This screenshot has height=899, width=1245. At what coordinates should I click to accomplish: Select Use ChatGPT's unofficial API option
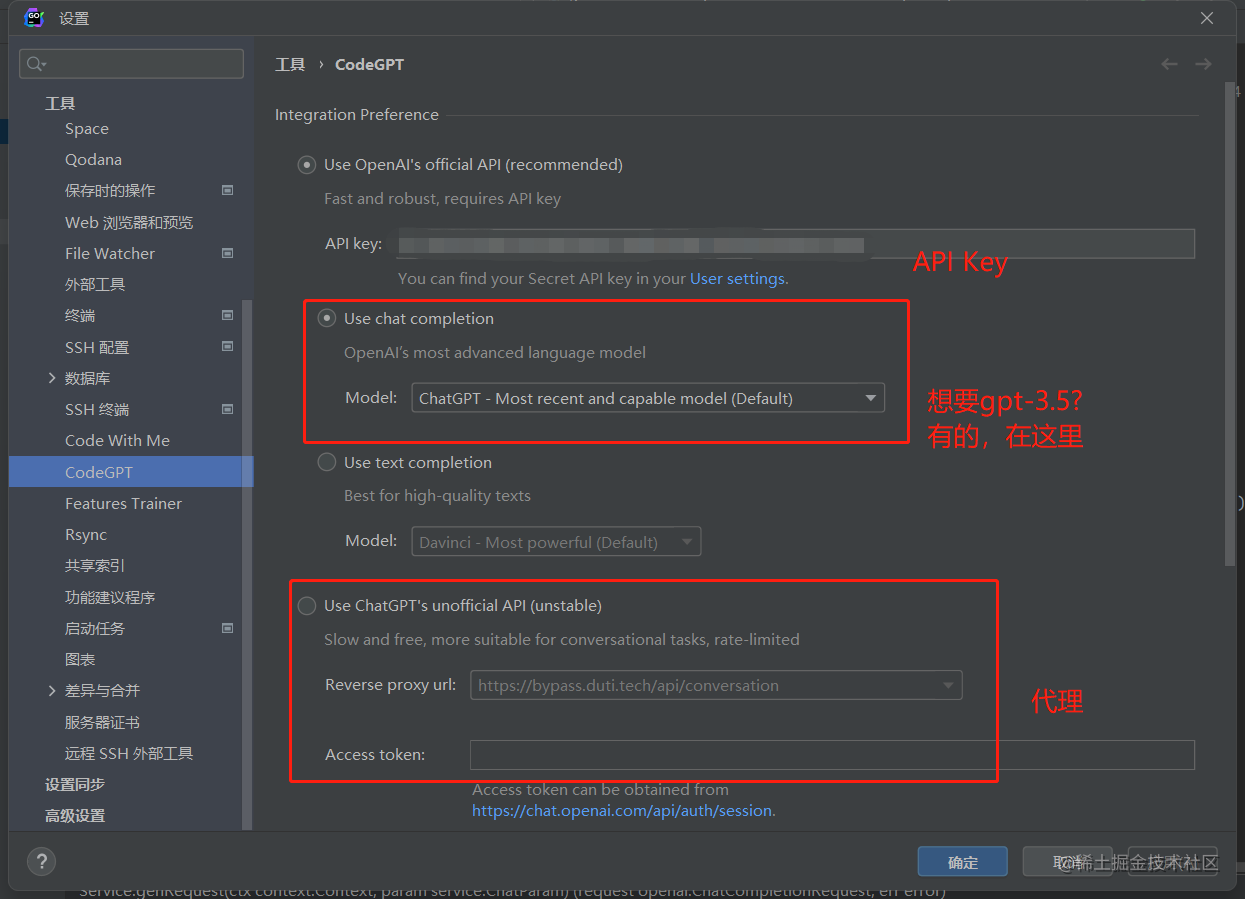point(307,606)
